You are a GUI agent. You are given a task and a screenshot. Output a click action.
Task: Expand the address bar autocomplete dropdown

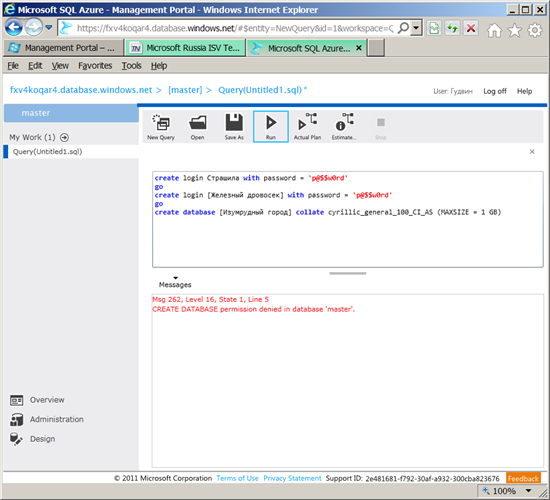416,28
